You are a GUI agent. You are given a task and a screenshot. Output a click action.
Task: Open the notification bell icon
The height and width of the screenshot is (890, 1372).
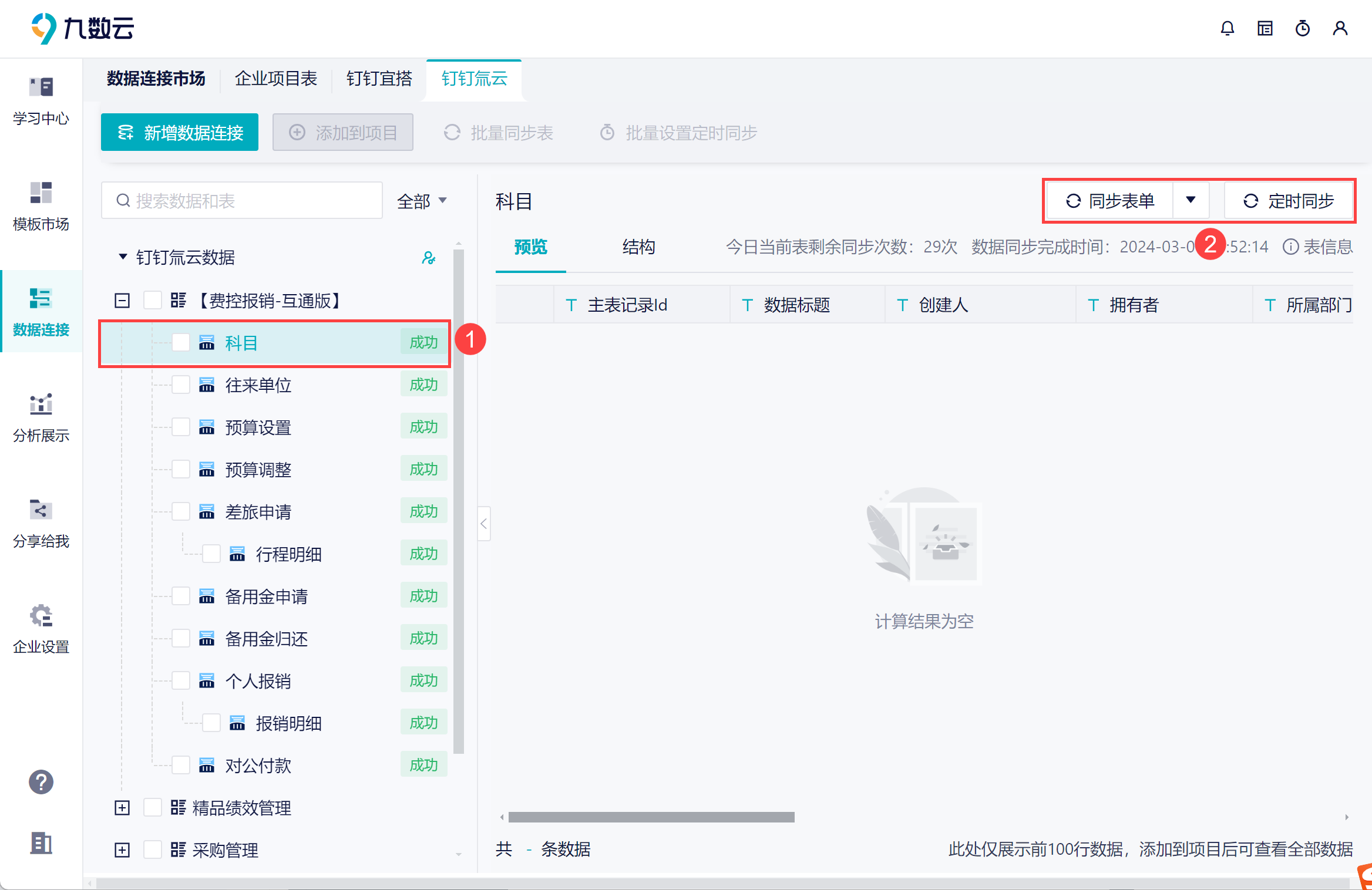pyautogui.click(x=1227, y=28)
